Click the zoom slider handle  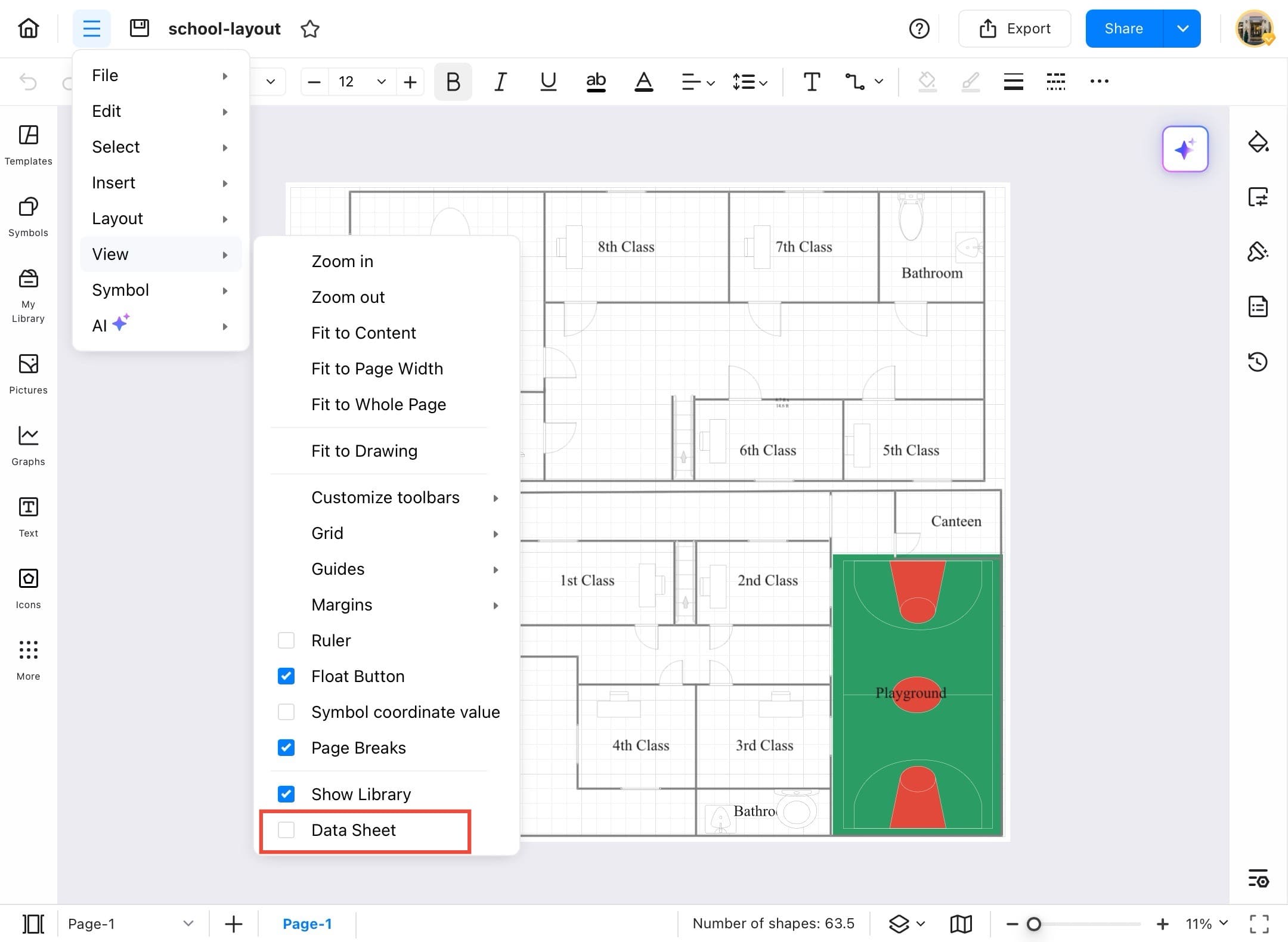coord(1034,924)
